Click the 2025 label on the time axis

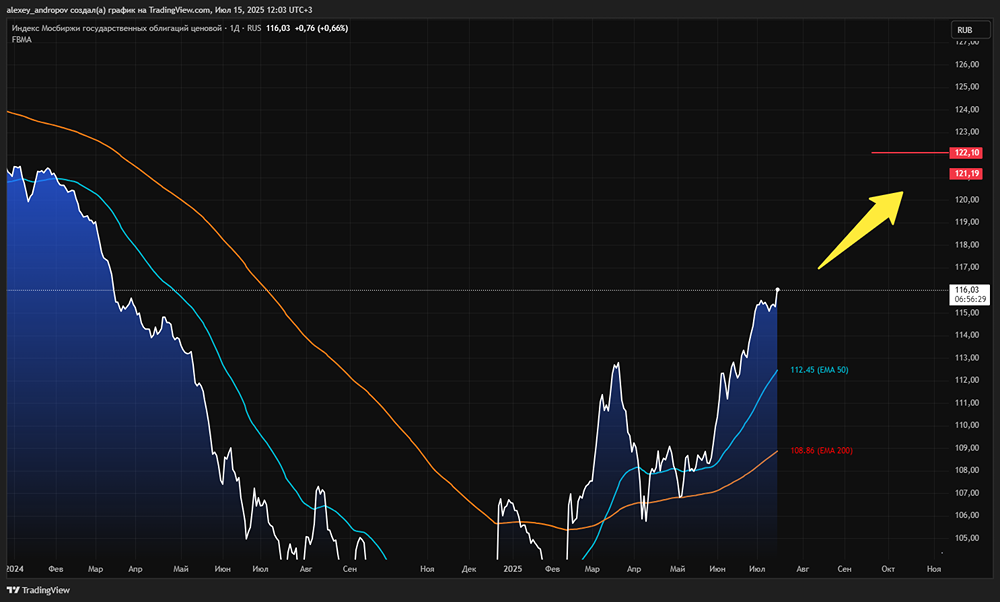pos(513,569)
